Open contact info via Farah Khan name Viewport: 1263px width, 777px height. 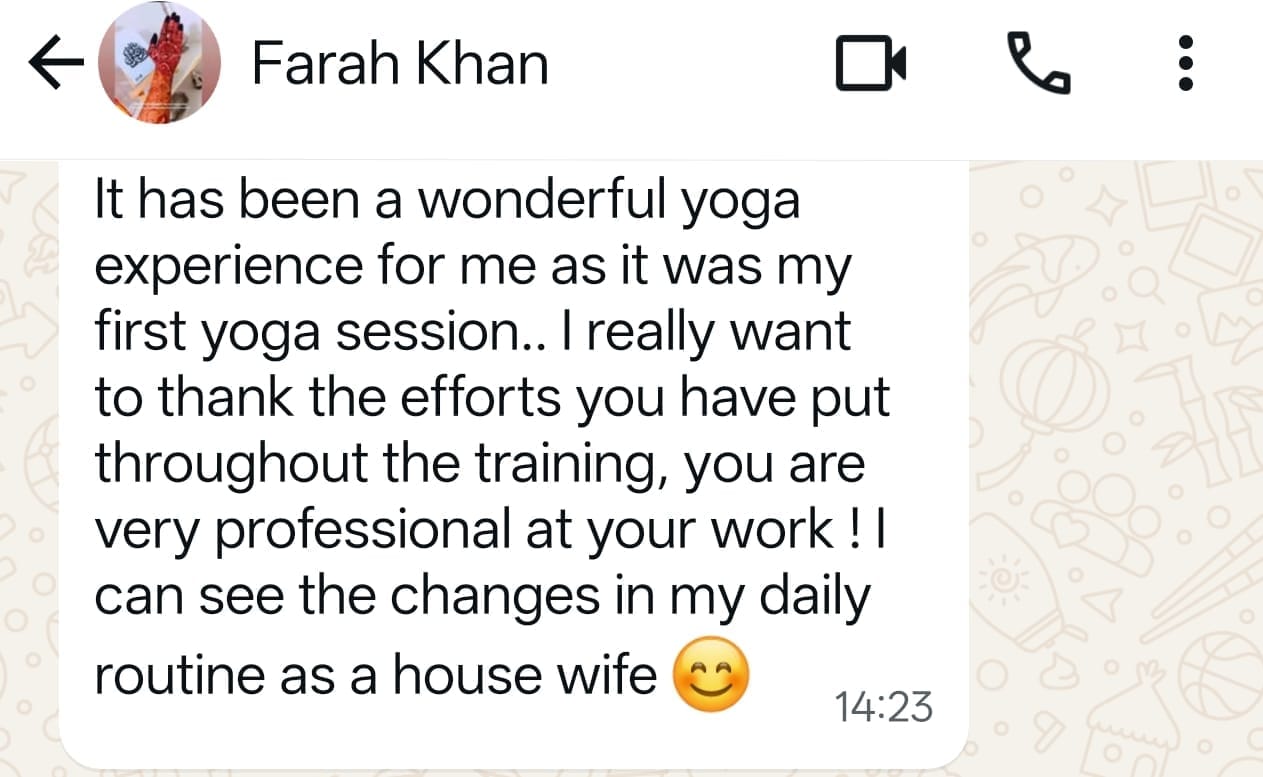tap(399, 64)
